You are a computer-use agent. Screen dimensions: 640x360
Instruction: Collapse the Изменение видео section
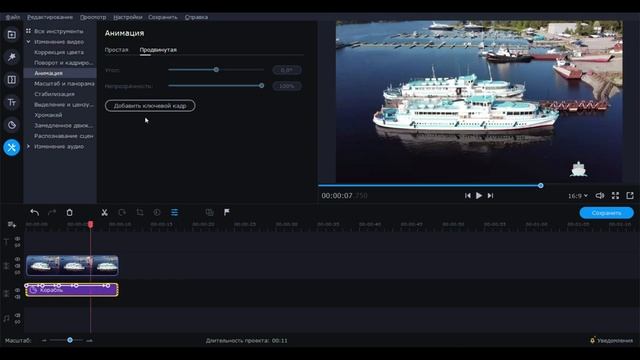click(28, 42)
